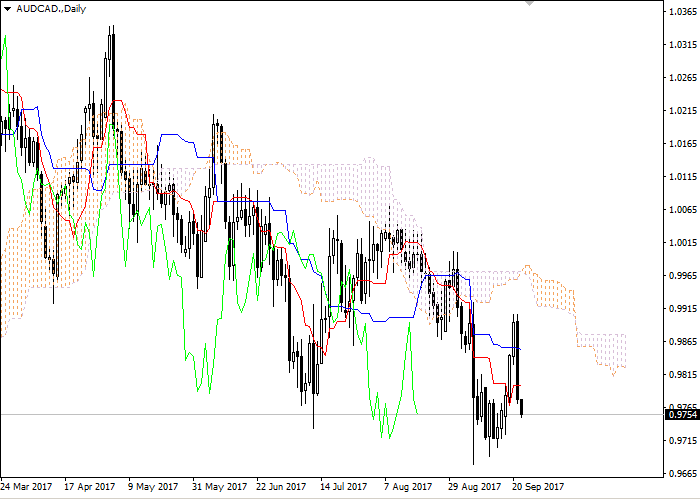The height and width of the screenshot is (500, 700).
Task: Click the 24 Mar 2017 date label
Action: 26,487
